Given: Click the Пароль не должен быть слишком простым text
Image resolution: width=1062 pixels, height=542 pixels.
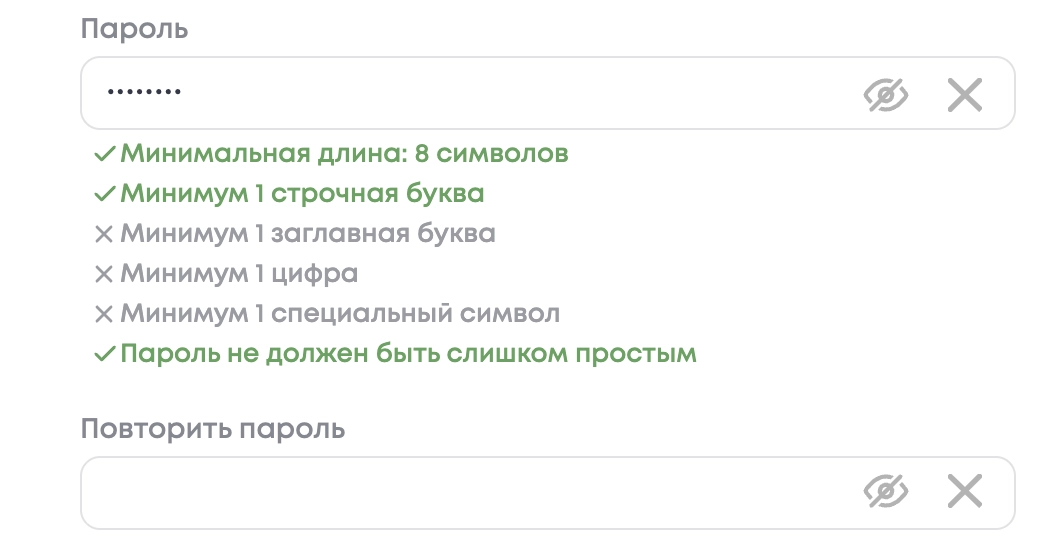Looking at the screenshot, I should point(408,354).
